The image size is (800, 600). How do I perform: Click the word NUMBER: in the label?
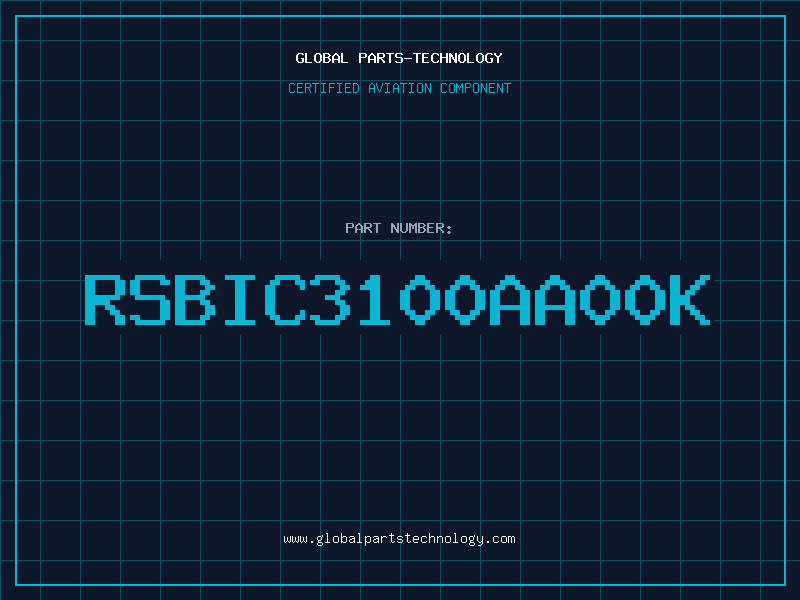(421, 228)
